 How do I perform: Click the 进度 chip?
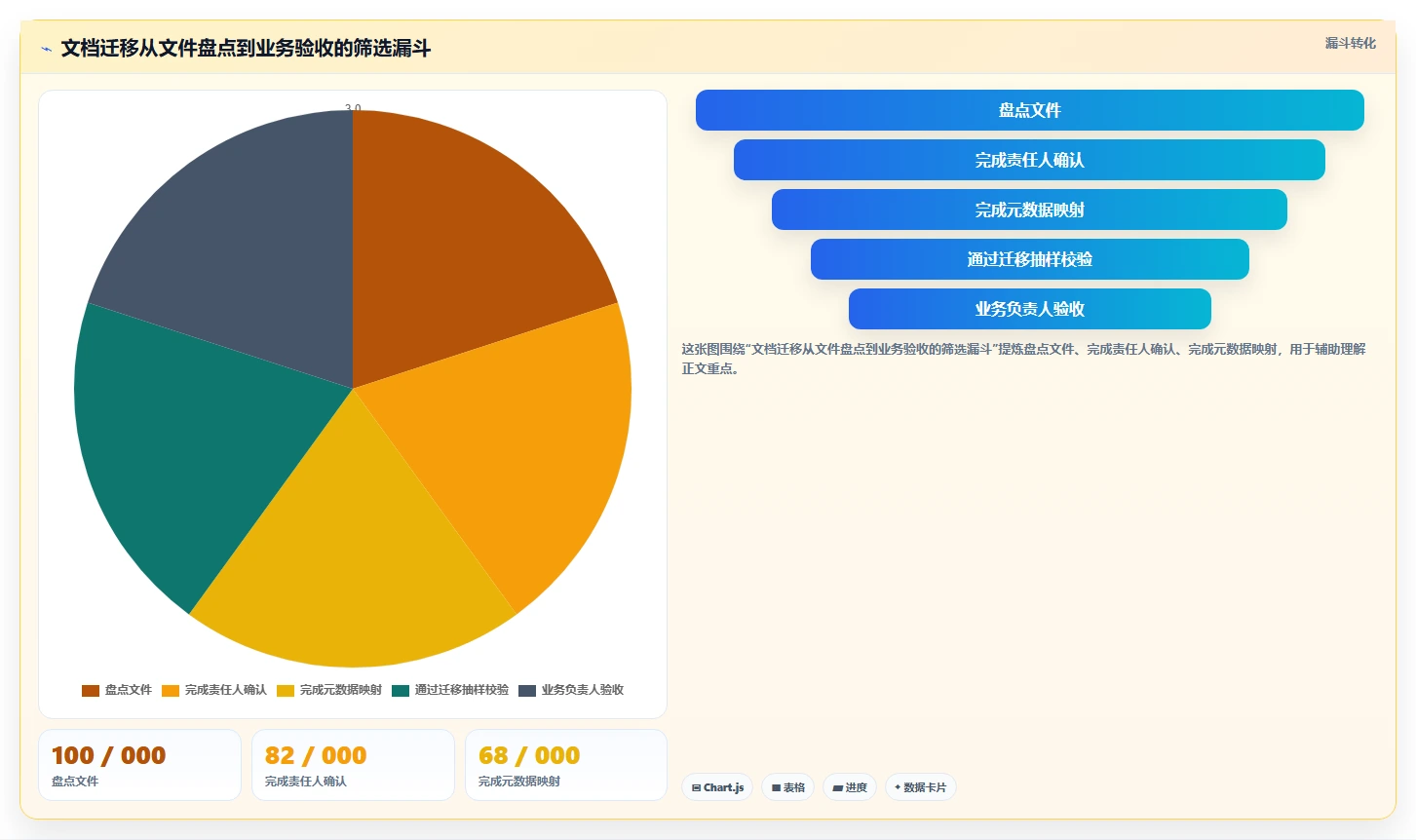tap(850, 787)
